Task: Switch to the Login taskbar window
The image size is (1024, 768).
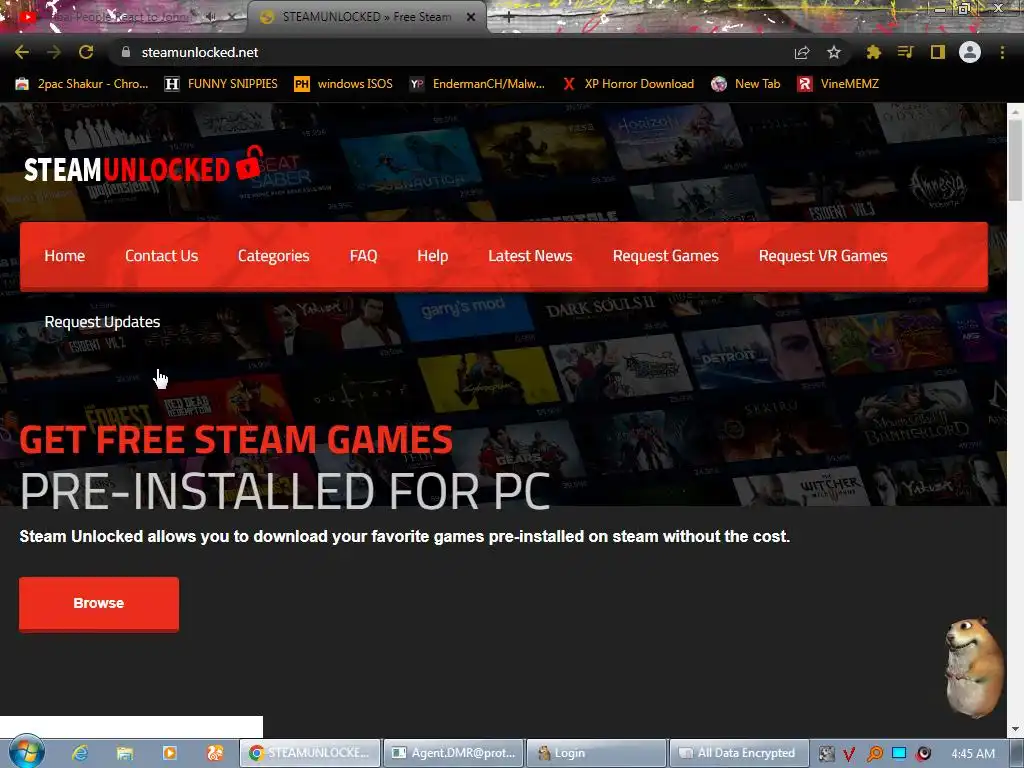Action: [x=596, y=753]
